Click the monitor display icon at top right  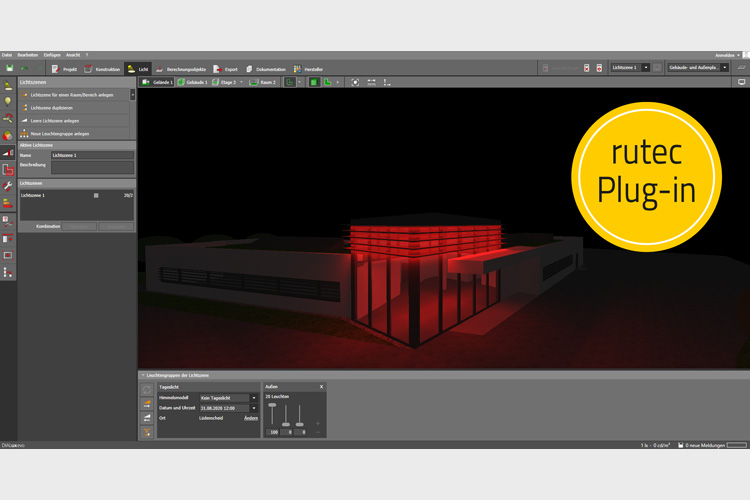tap(741, 82)
